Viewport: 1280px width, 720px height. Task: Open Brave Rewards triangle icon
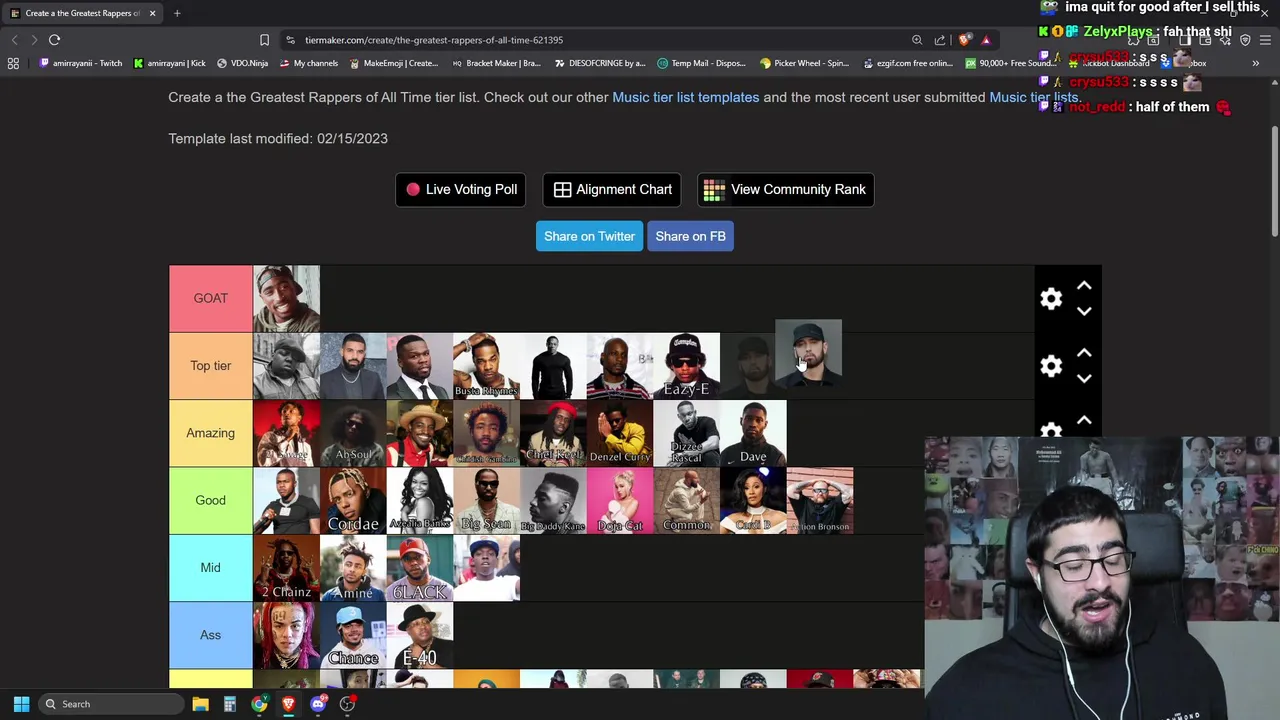(986, 40)
